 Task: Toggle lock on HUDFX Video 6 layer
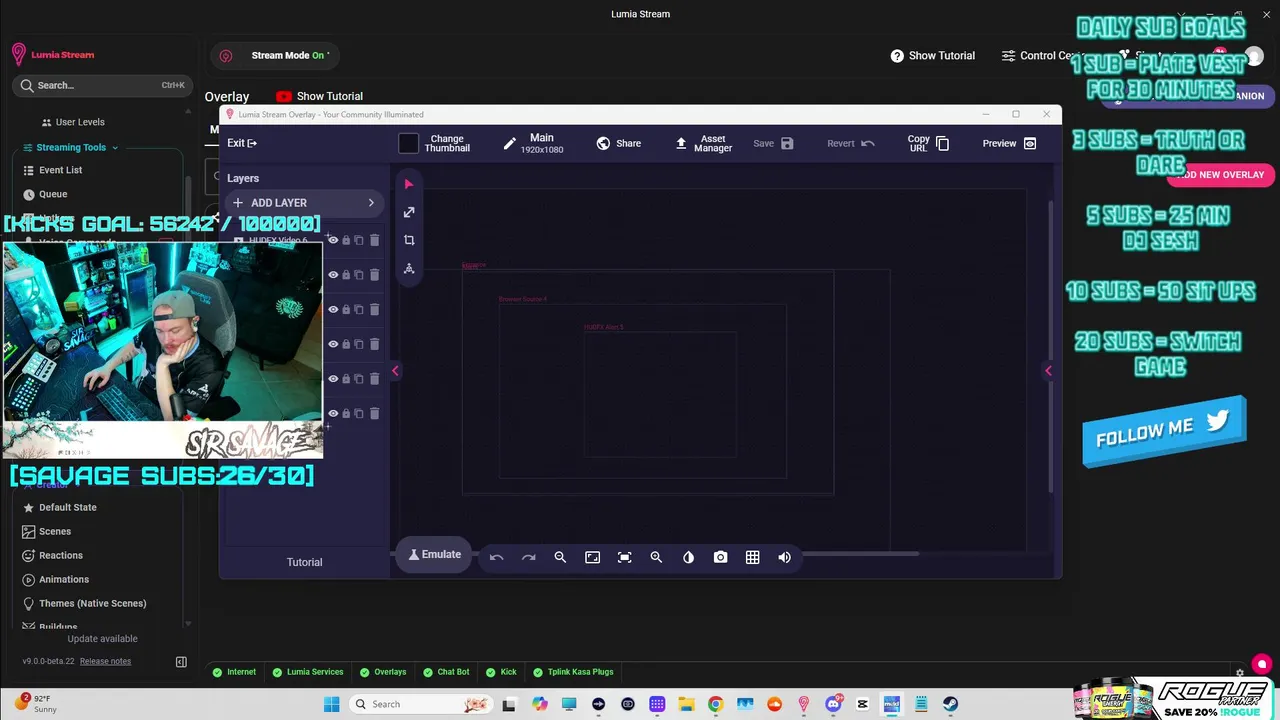tap(346, 240)
